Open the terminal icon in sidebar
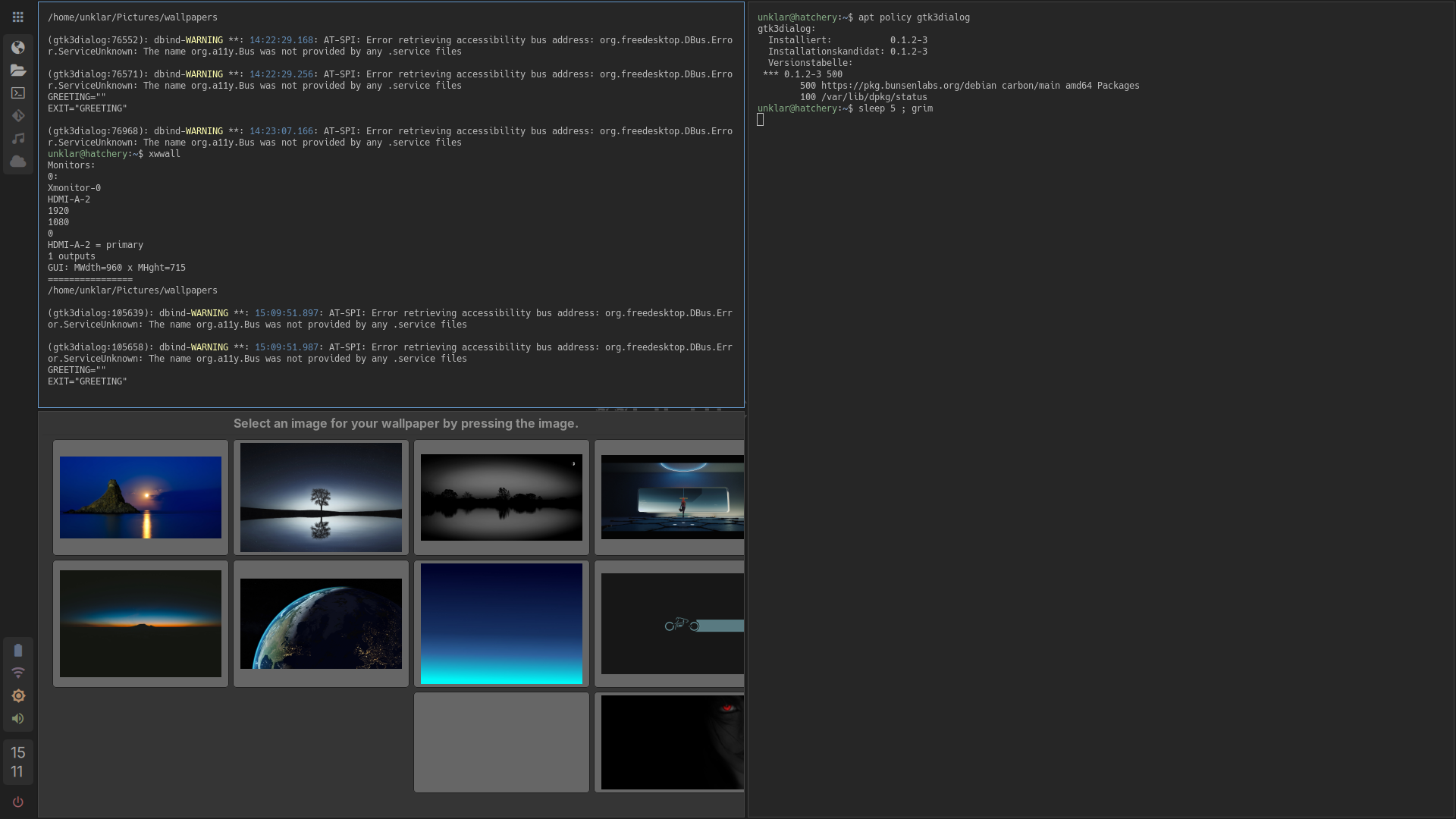The width and height of the screenshot is (1456, 819). pos(18,93)
